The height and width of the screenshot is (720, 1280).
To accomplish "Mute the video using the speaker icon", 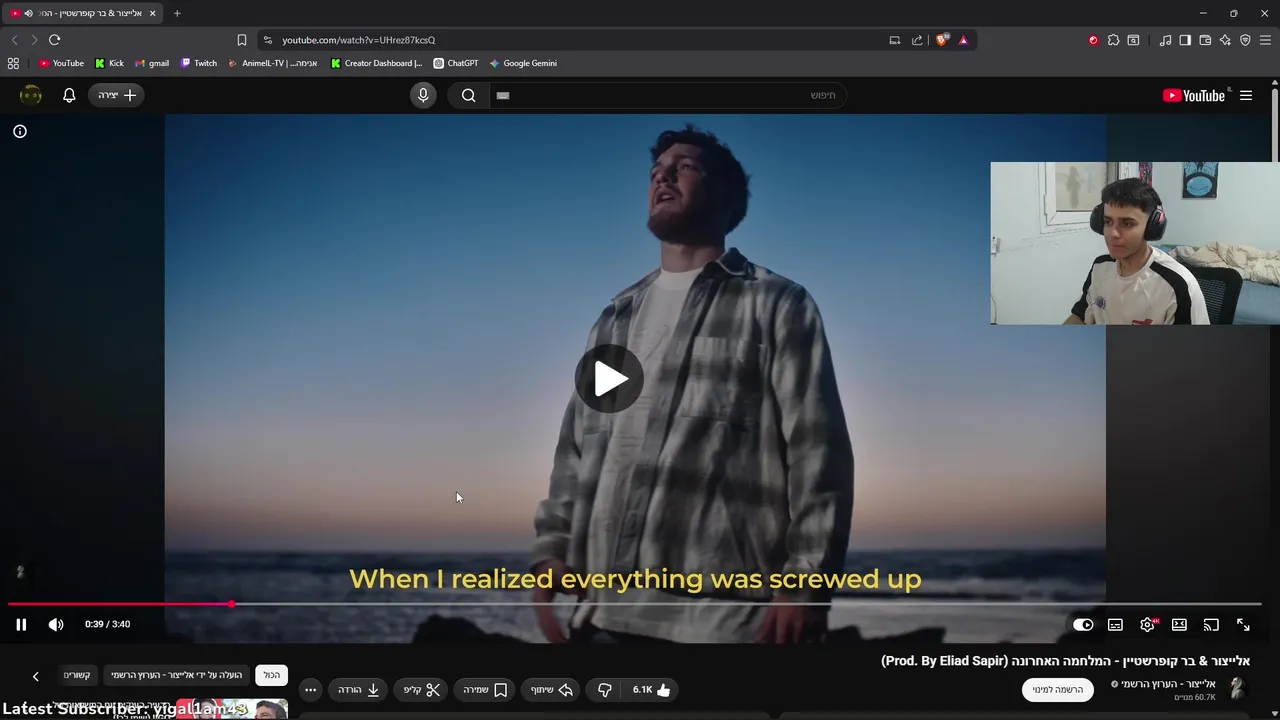I will (56, 624).
